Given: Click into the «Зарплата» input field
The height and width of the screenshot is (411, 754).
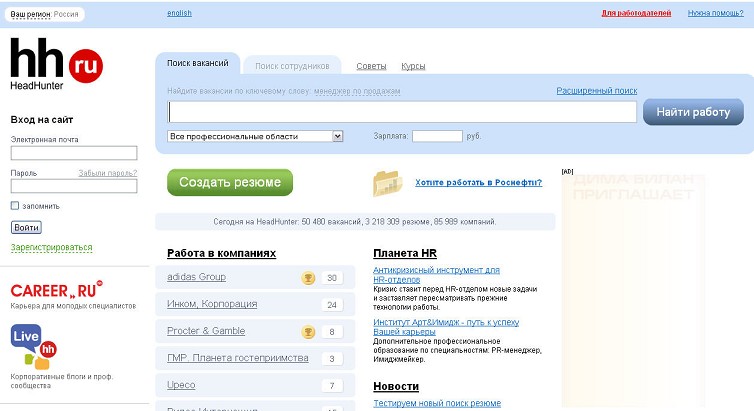Looking at the screenshot, I should [x=437, y=136].
